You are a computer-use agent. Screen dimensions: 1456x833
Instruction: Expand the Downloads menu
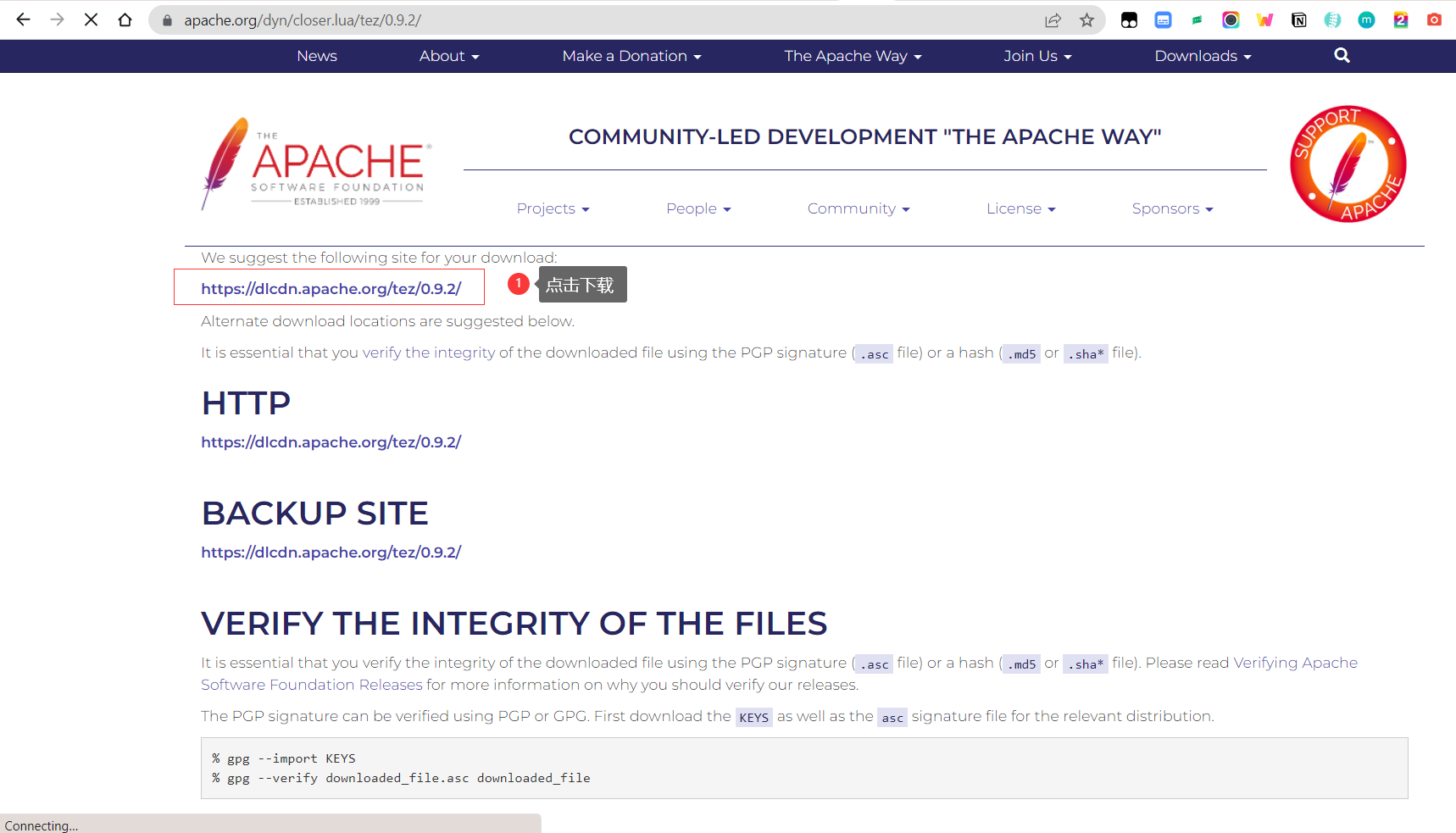pos(1203,56)
